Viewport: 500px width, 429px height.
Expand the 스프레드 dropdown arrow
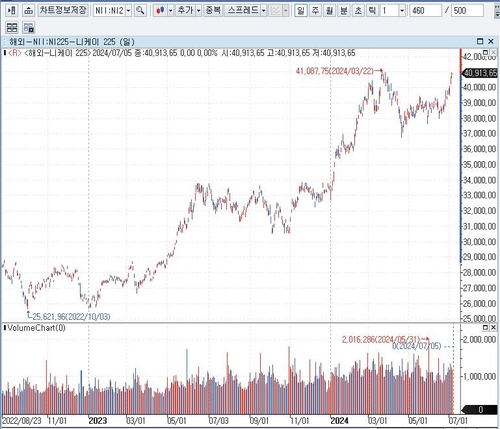[263, 11]
